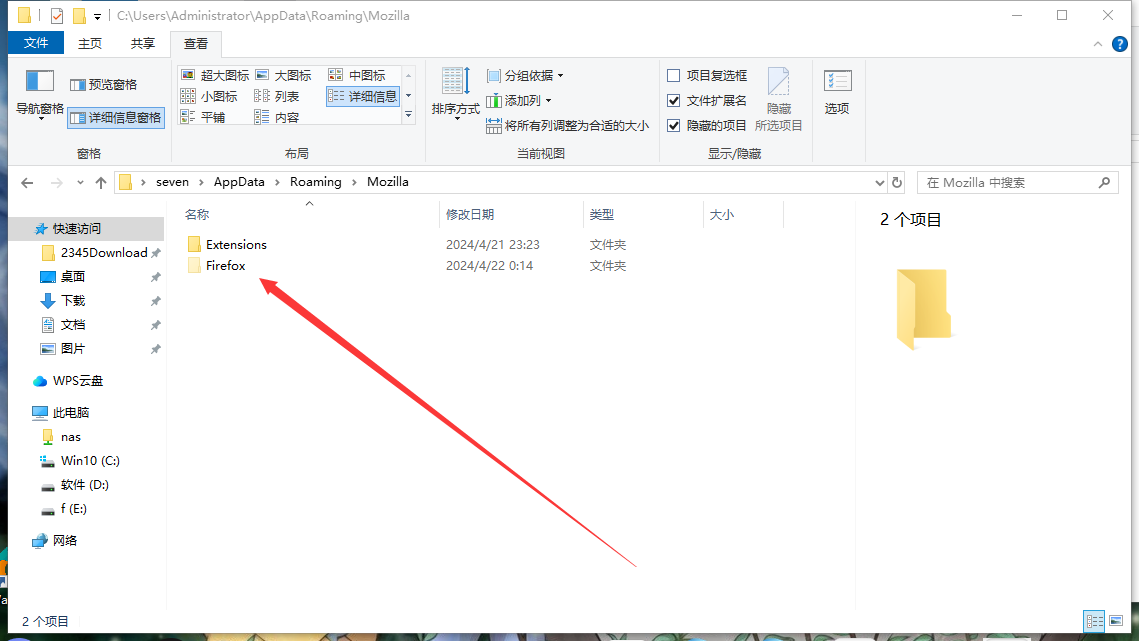
Task: Open 文档 in the navigation pane
Action: tap(73, 325)
